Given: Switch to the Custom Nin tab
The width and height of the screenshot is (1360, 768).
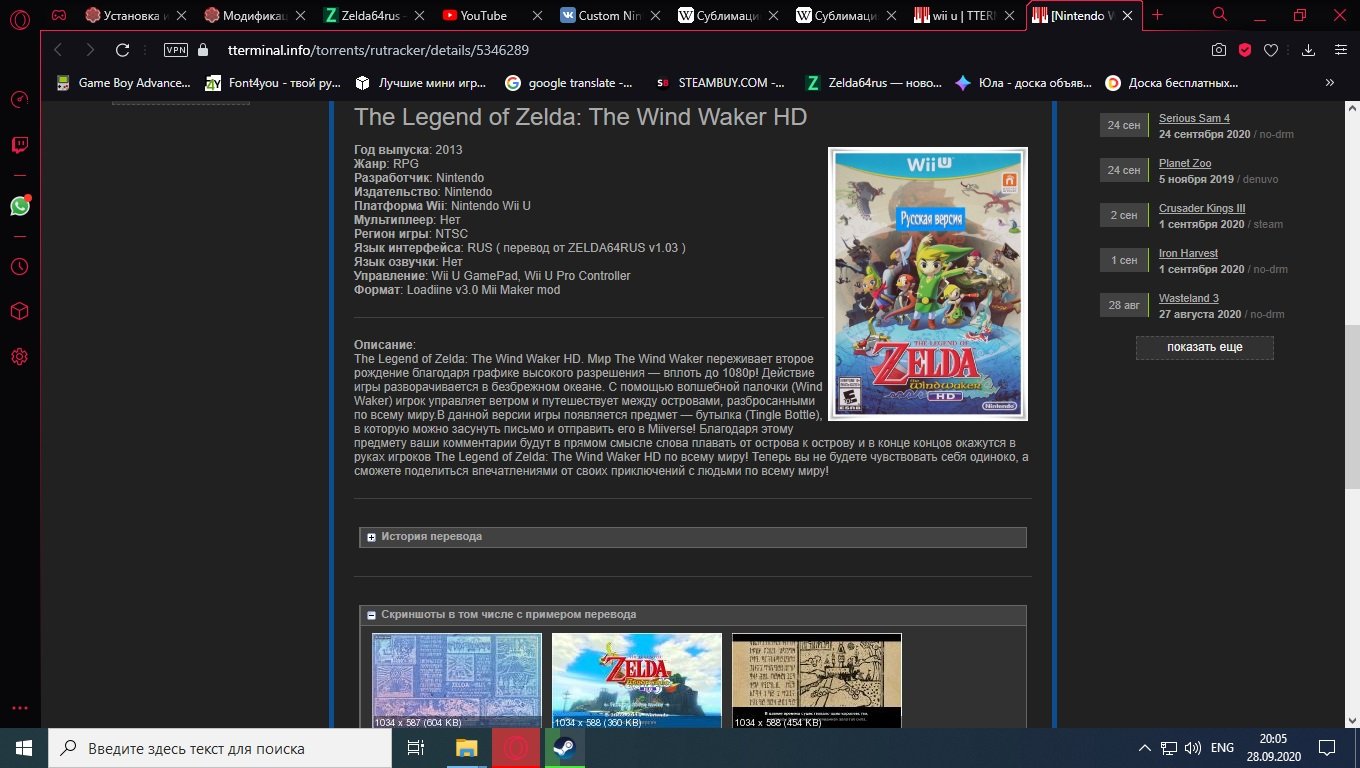Looking at the screenshot, I should coord(608,15).
